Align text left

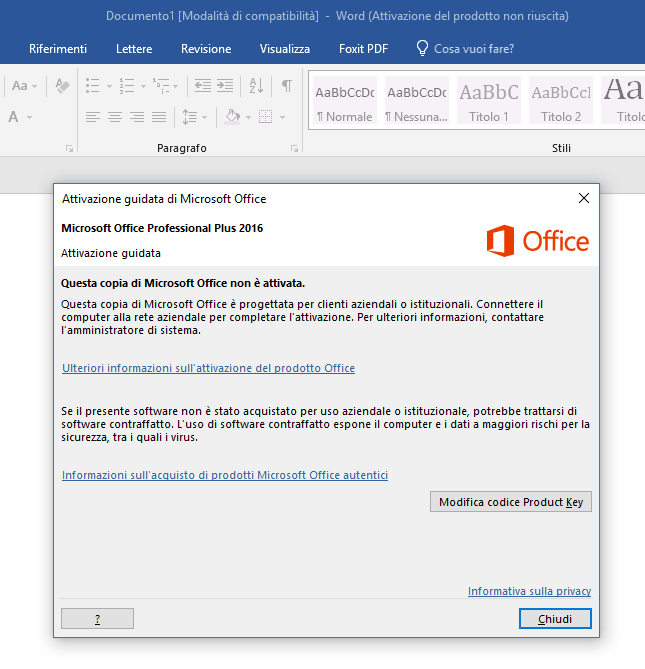coord(93,117)
